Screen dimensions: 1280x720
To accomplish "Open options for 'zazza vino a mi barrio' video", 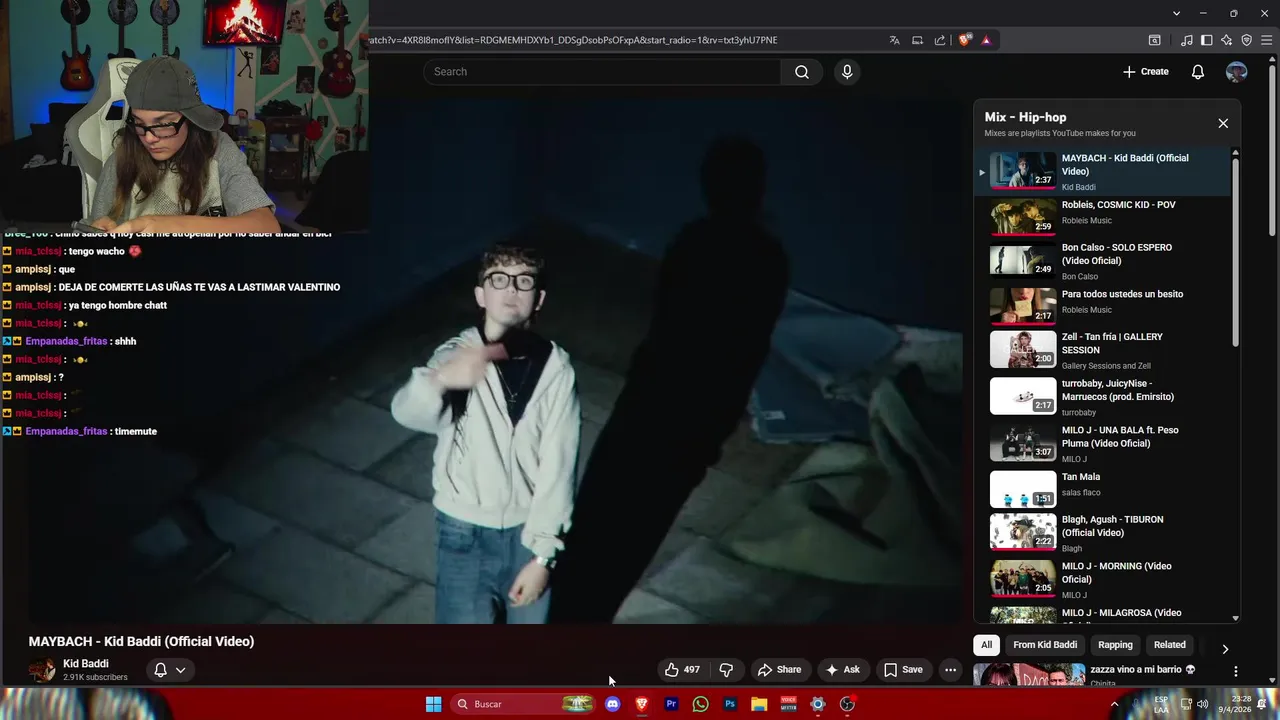I will [1235, 671].
